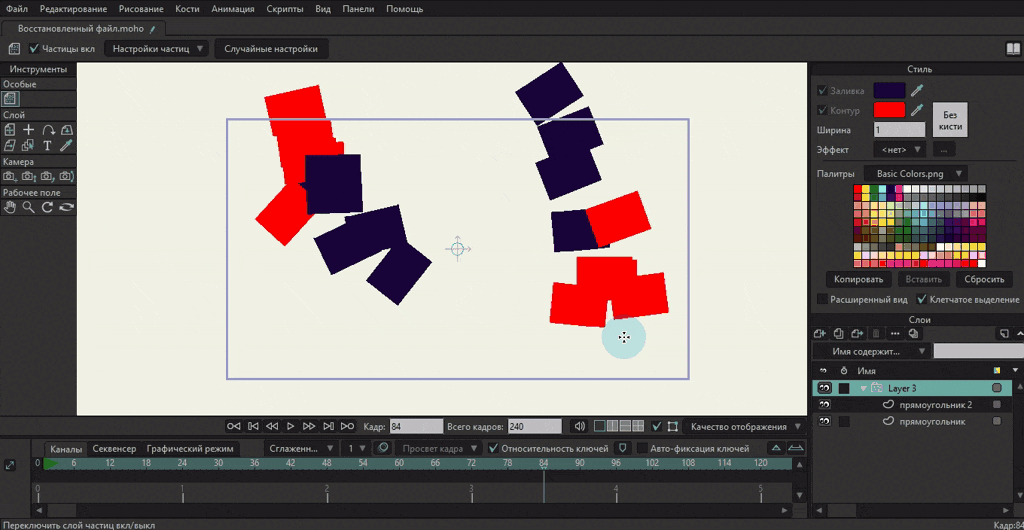Viewport: 1024px width, 530px height.
Task: Hide Layer 3 using its eye icon
Action: [x=824, y=388]
